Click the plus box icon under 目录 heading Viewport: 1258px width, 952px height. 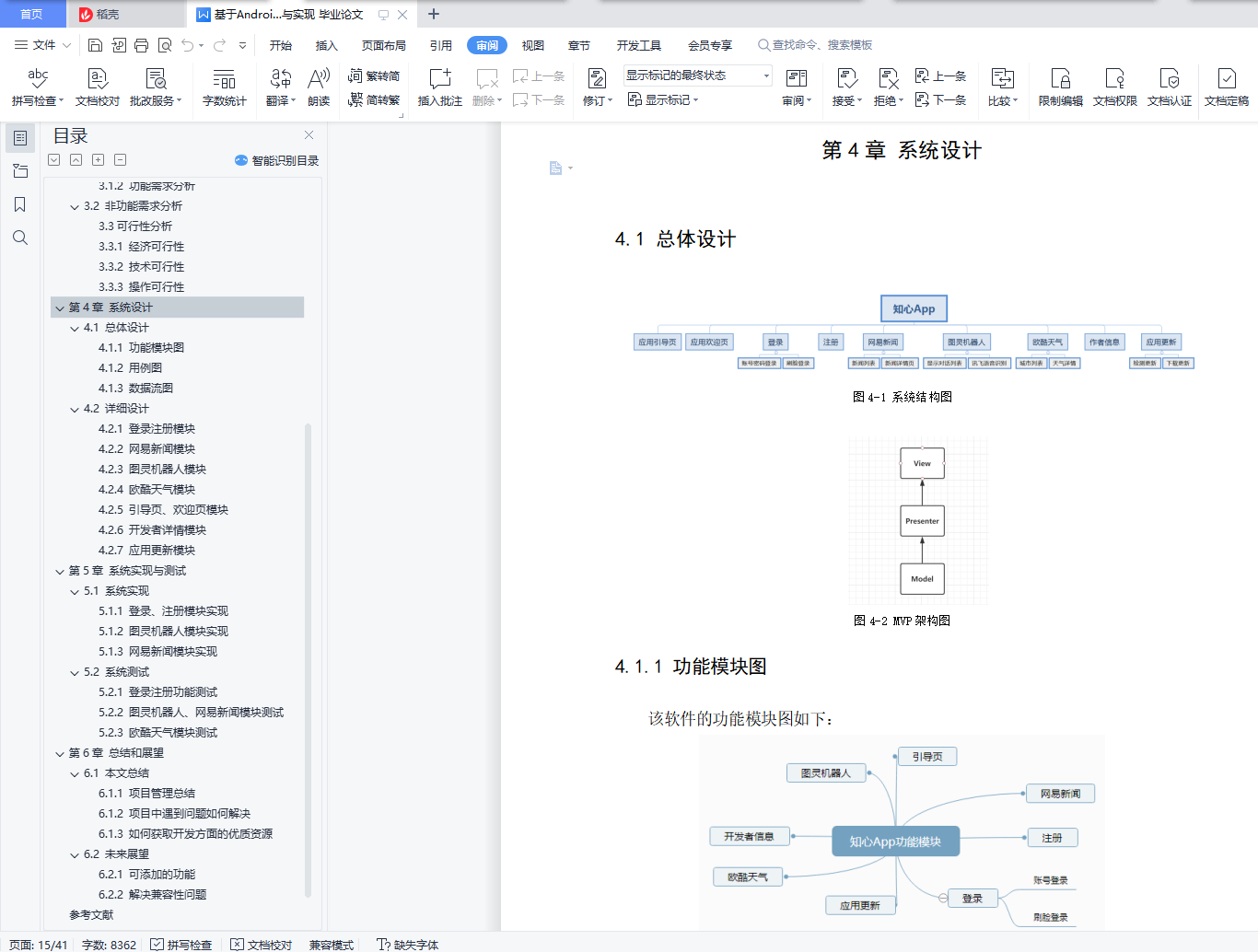(99, 160)
